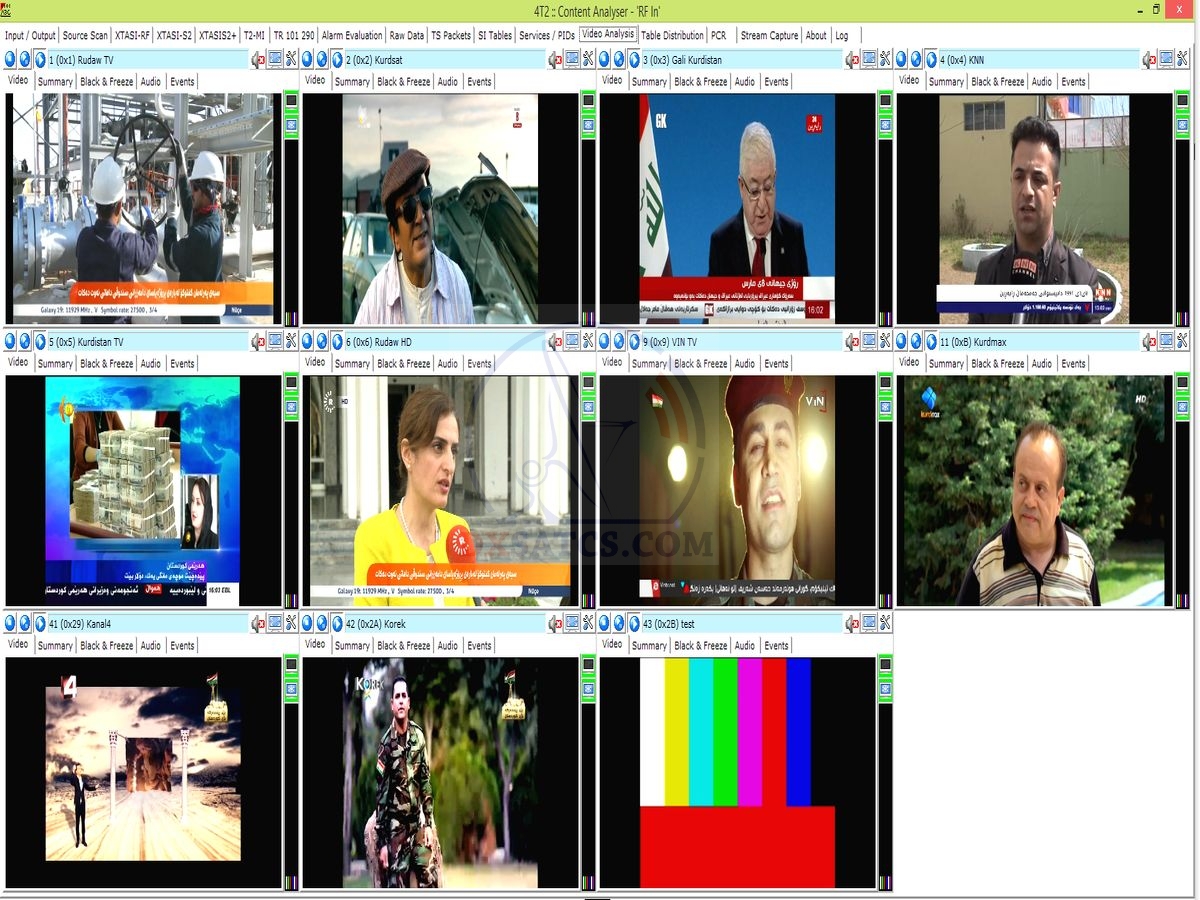
Task: Switch to the TR 101 290 tab
Action: [293, 35]
